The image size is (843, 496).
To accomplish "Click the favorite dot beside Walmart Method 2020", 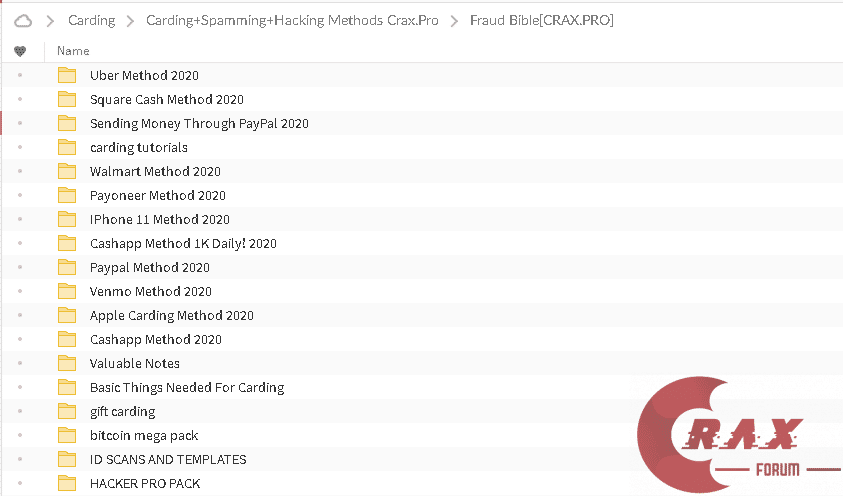I will tap(20, 172).
